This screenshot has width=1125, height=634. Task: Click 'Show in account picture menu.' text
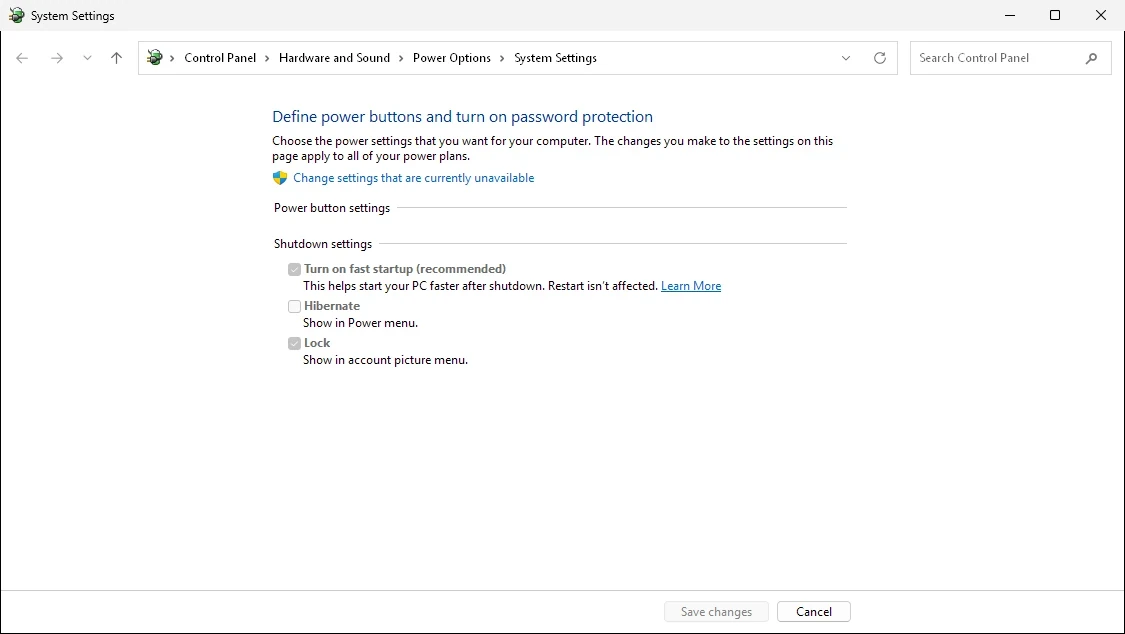pos(385,360)
